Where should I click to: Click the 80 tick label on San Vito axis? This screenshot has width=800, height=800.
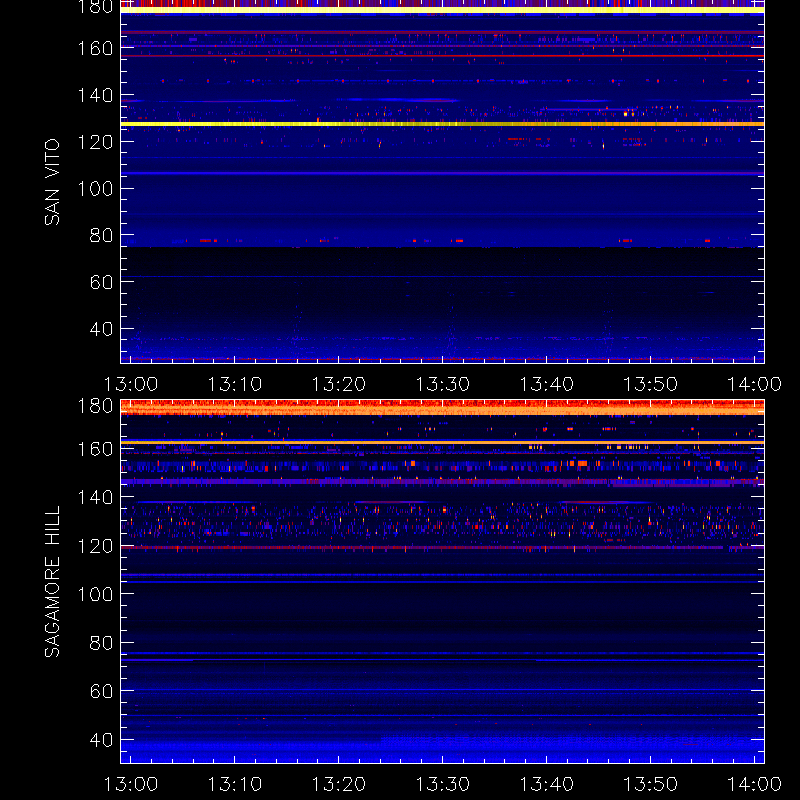pyautogui.click(x=101, y=235)
